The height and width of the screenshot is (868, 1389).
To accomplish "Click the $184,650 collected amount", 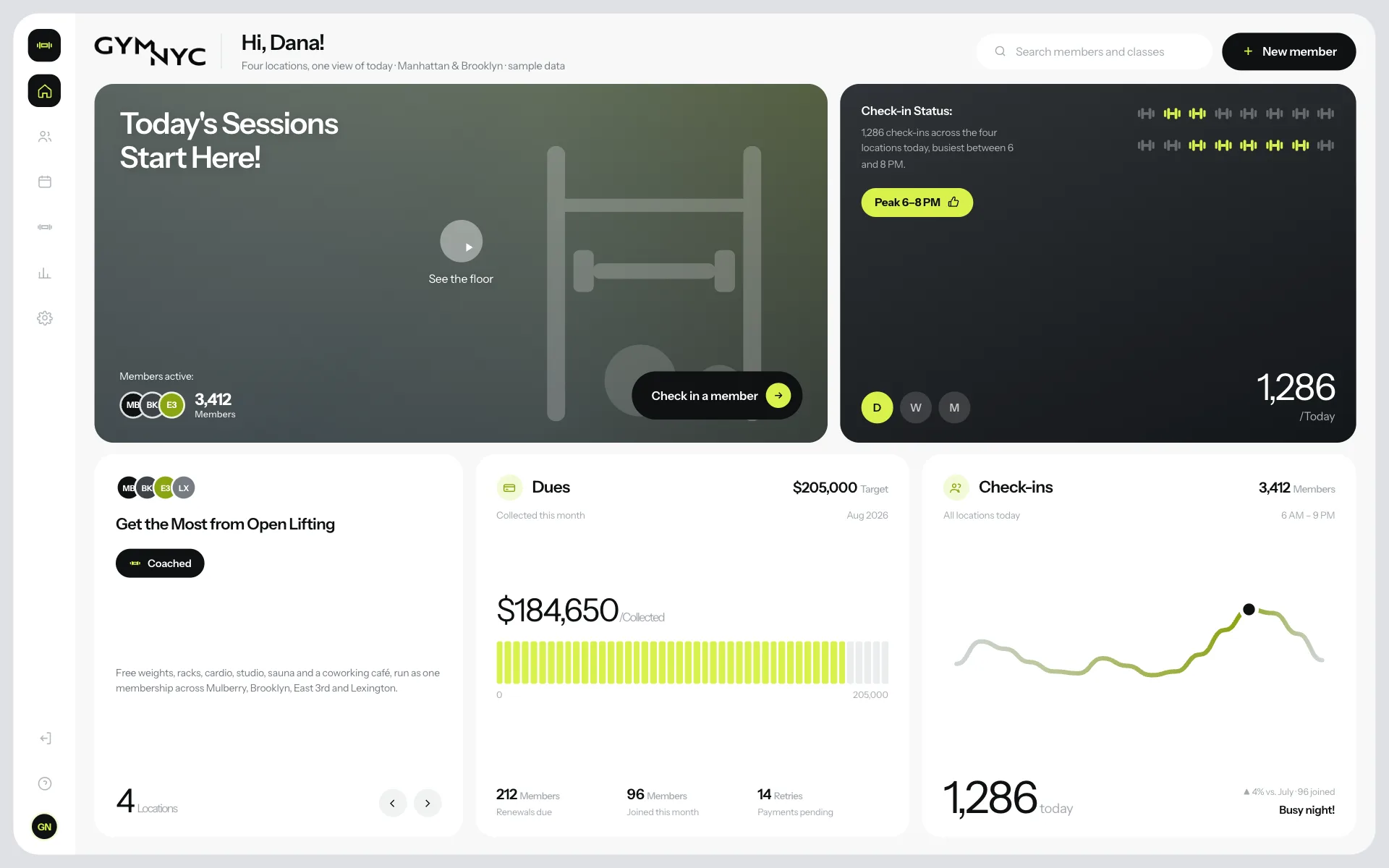I will pyautogui.click(x=557, y=610).
